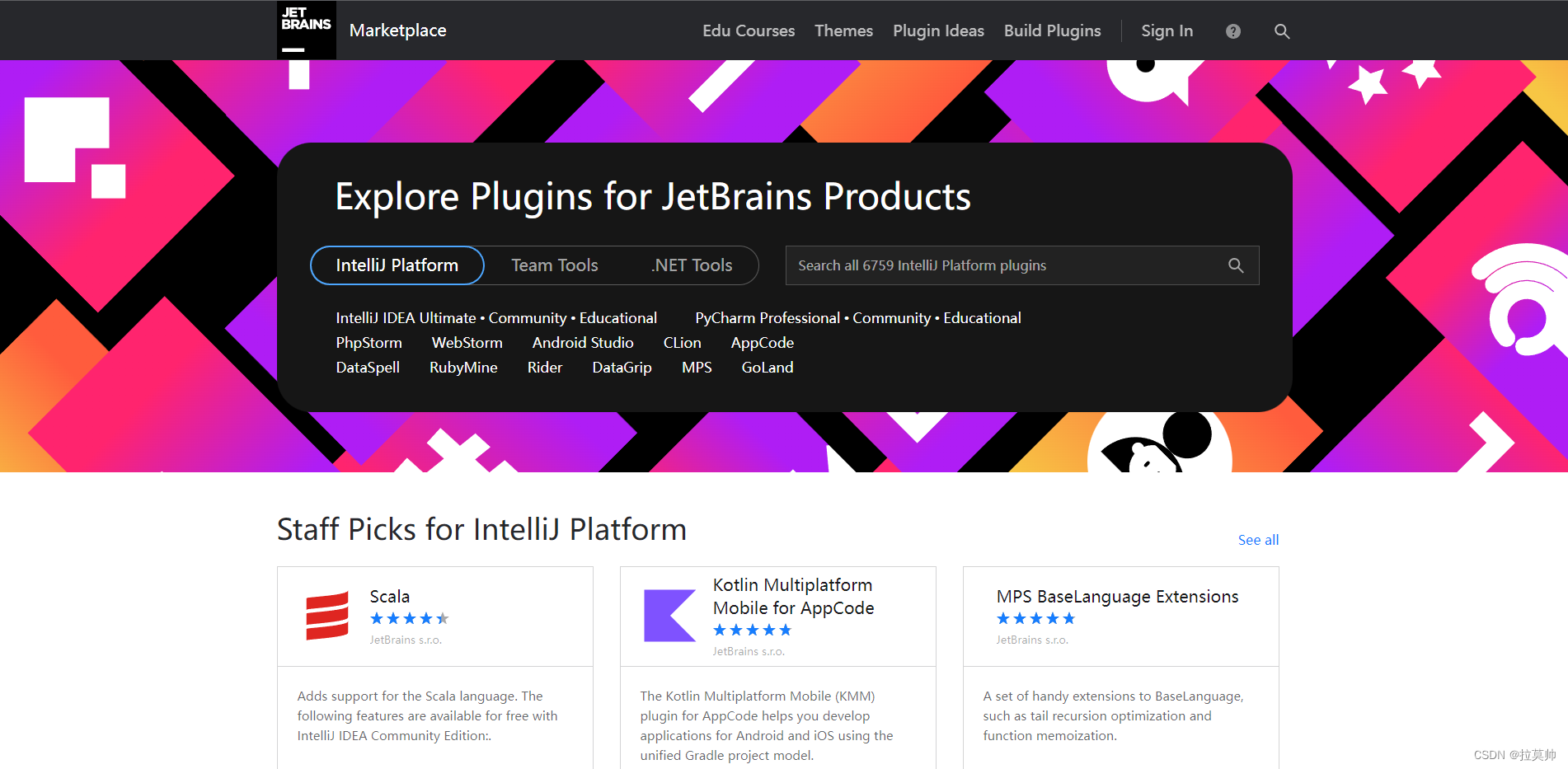
Task: Click Educational next to IntelliJ IDEA
Action: coord(618,318)
